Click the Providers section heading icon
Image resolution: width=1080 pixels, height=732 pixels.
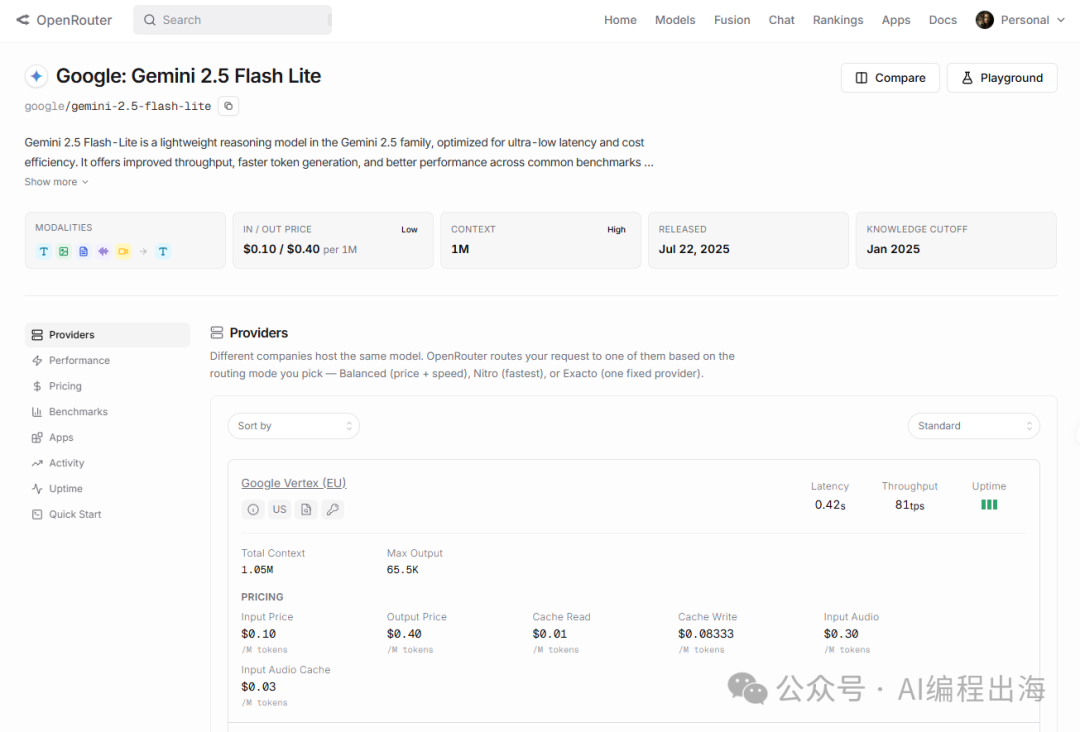[x=216, y=333]
